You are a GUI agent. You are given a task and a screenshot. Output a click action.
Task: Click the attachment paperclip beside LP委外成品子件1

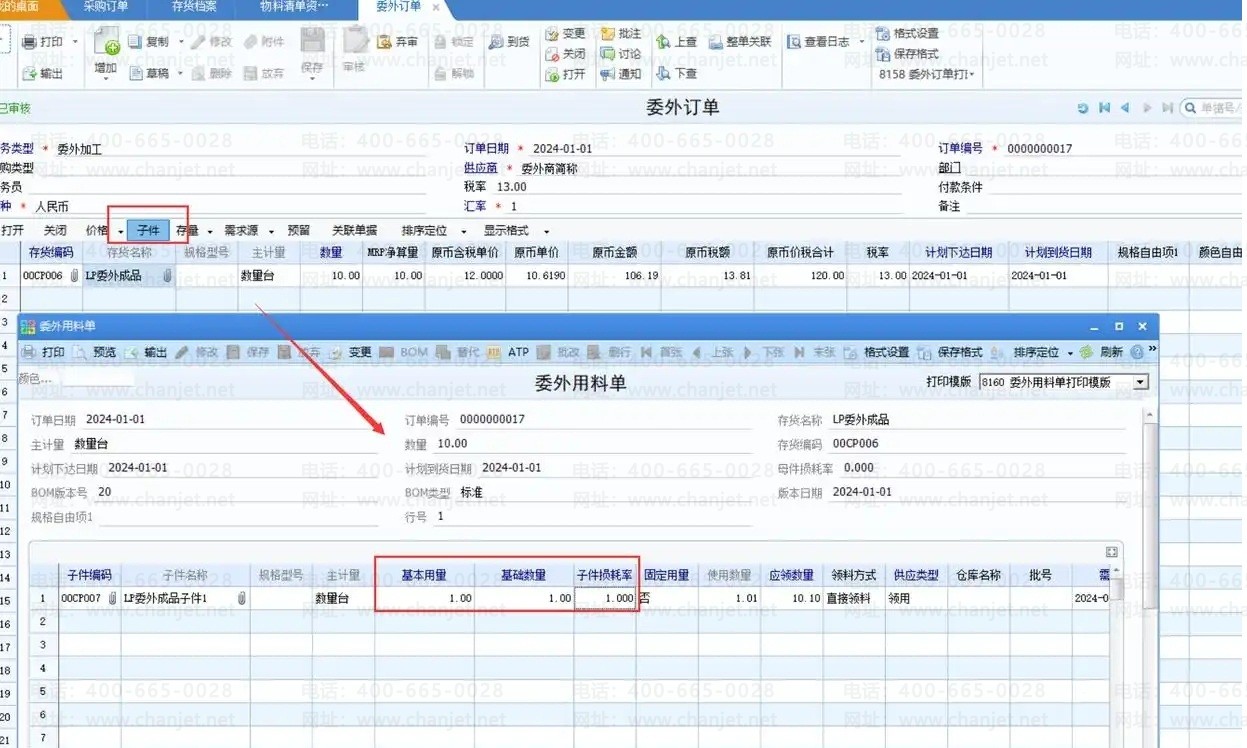tap(241, 598)
